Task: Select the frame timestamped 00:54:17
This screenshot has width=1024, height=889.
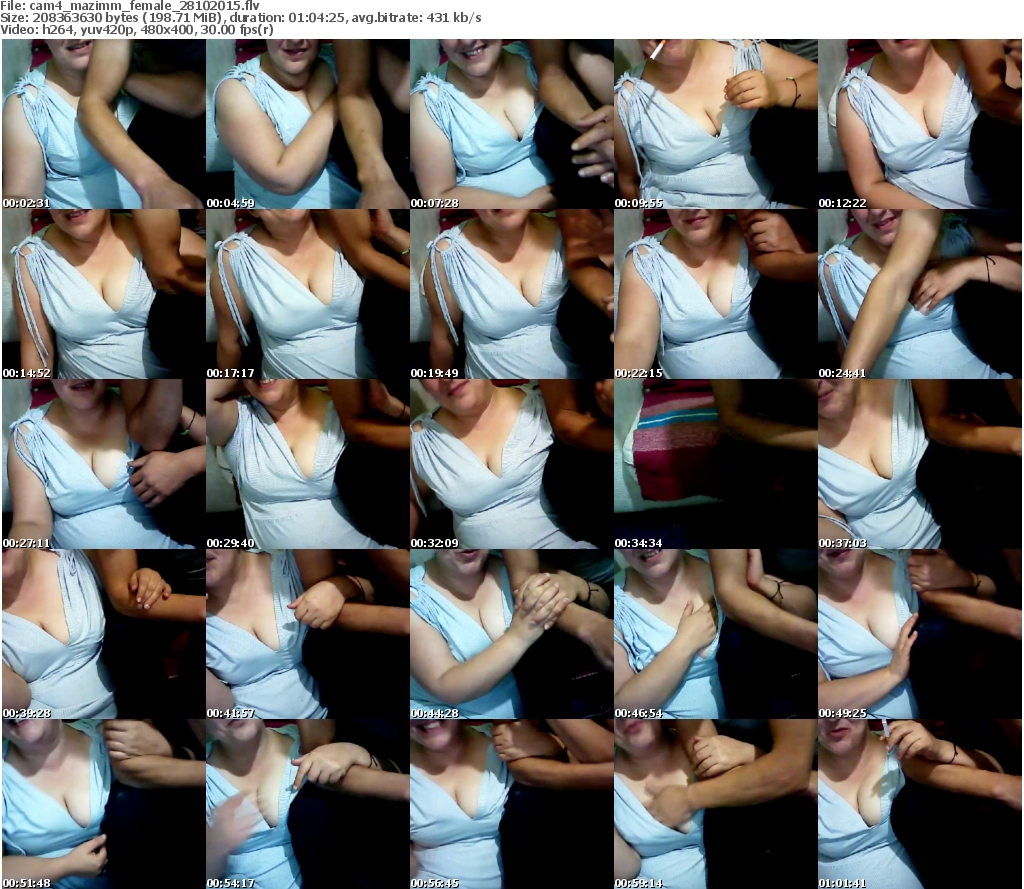Action: pos(308,804)
